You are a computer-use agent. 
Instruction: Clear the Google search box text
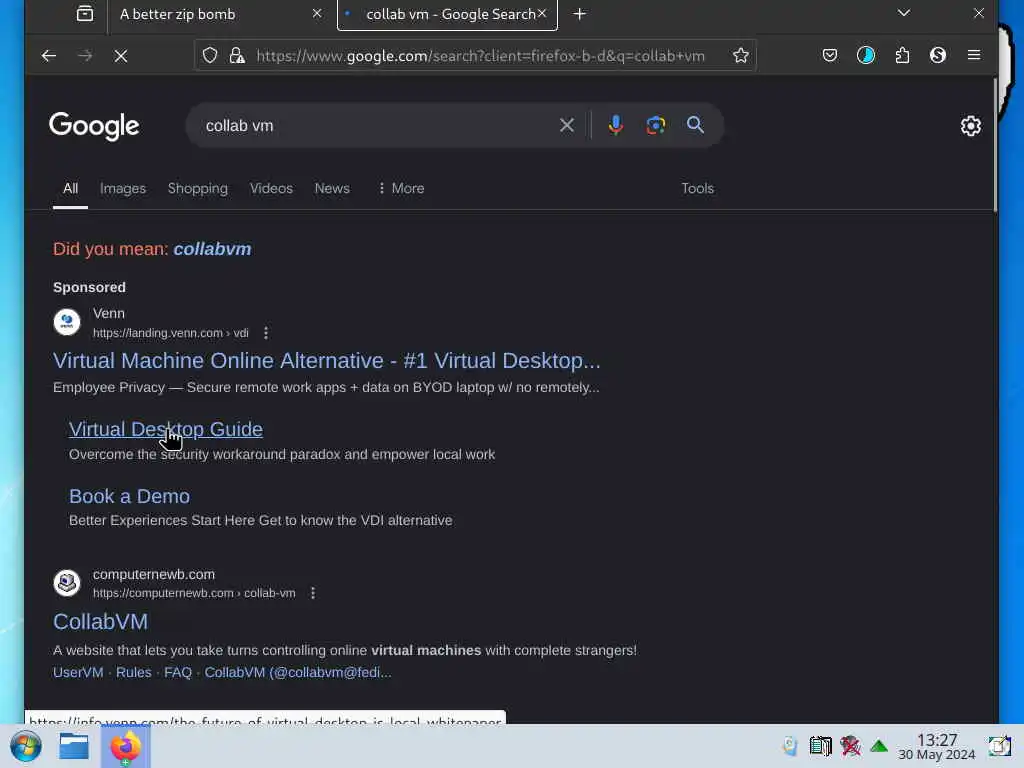pyautogui.click(x=566, y=125)
